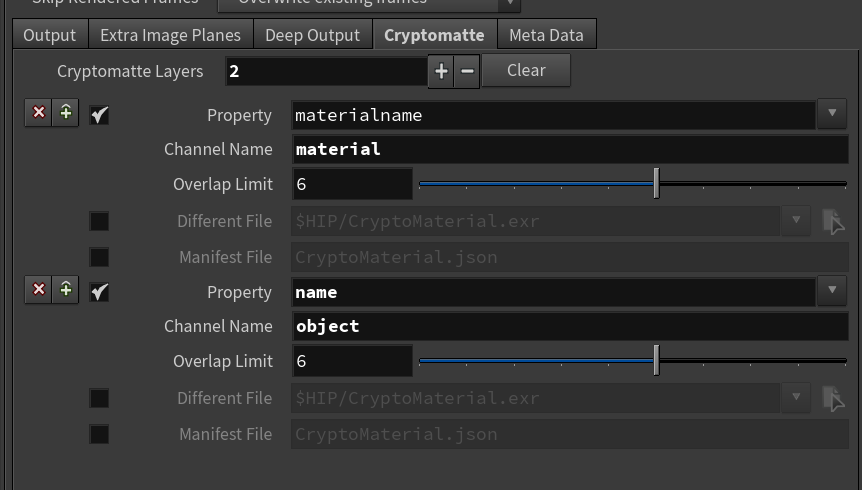The image size is (862, 490).
Task: Clear all Cryptomatte layers
Action: [x=526, y=70]
